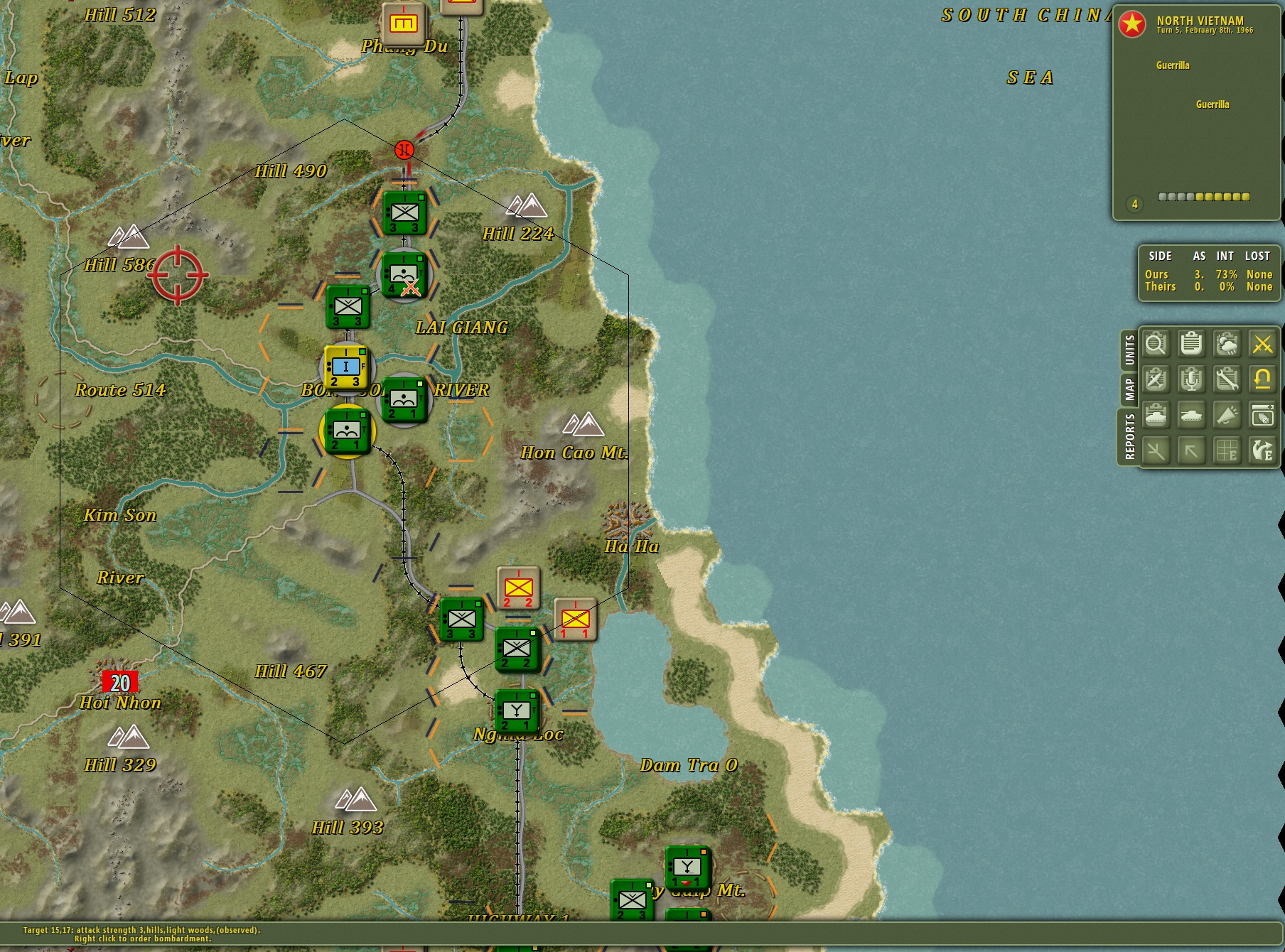Screen dimensions: 1285x952
Task: Click the megaphone announcement icon
Action: pos(1227,415)
